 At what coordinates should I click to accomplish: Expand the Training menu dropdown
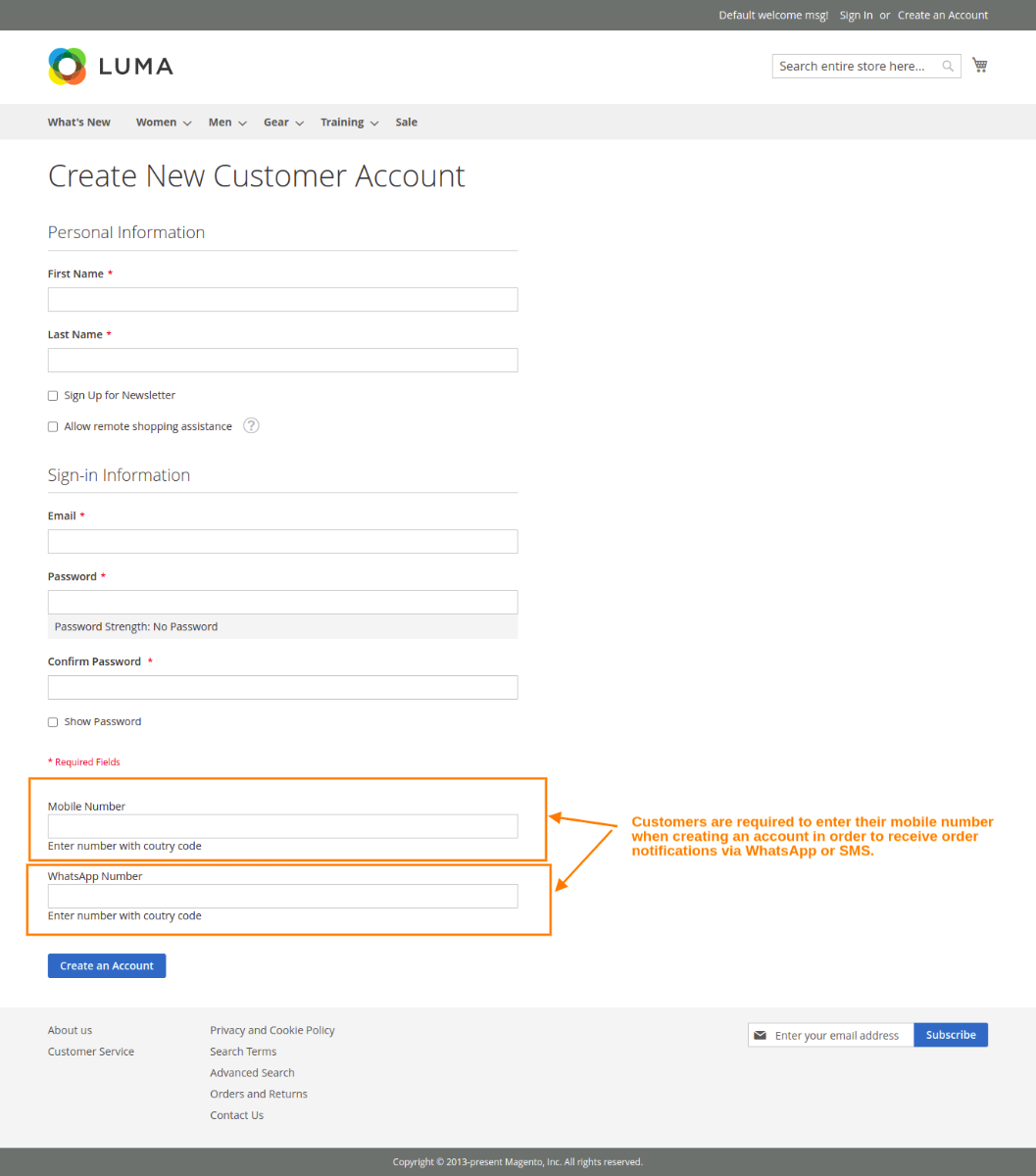pyautogui.click(x=342, y=122)
